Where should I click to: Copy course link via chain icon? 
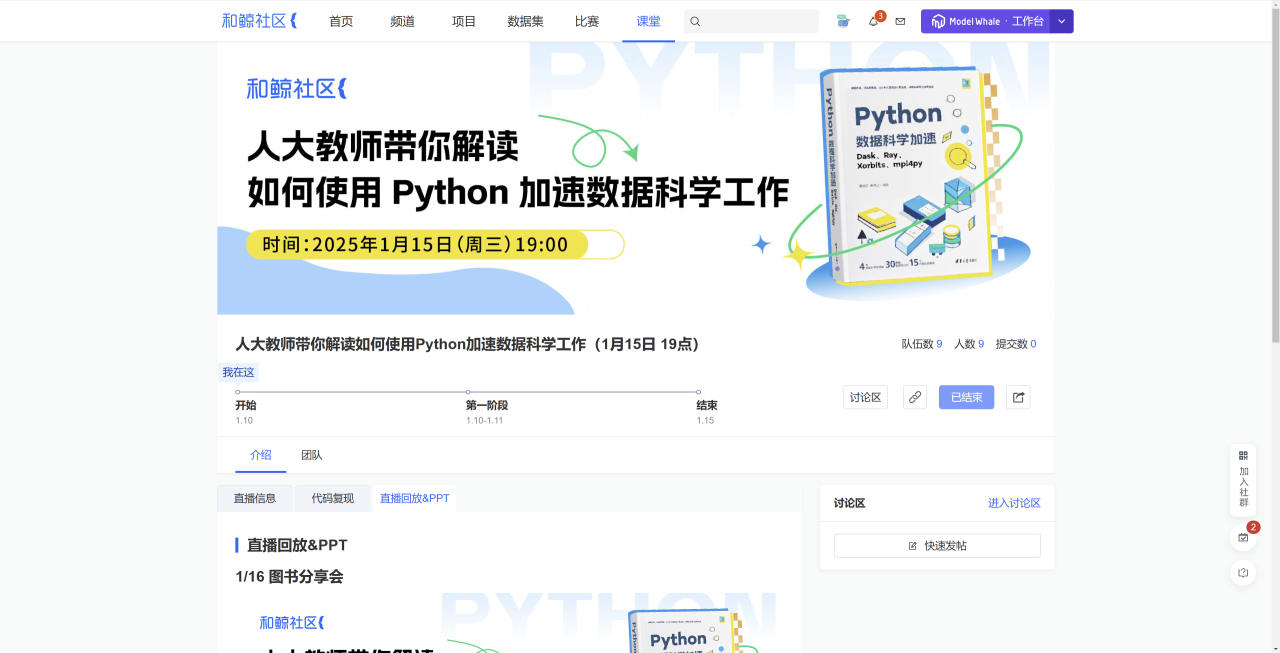[915, 397]
